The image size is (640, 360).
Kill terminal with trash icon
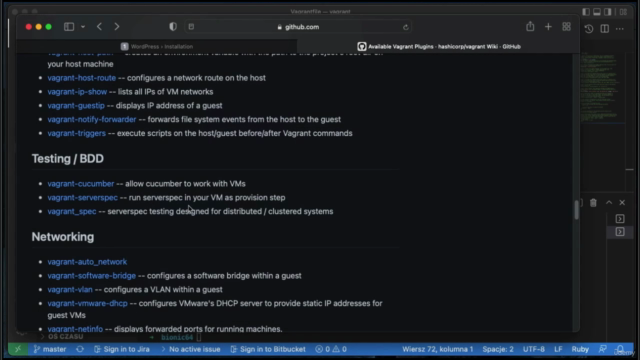click(x=593, y=203)
